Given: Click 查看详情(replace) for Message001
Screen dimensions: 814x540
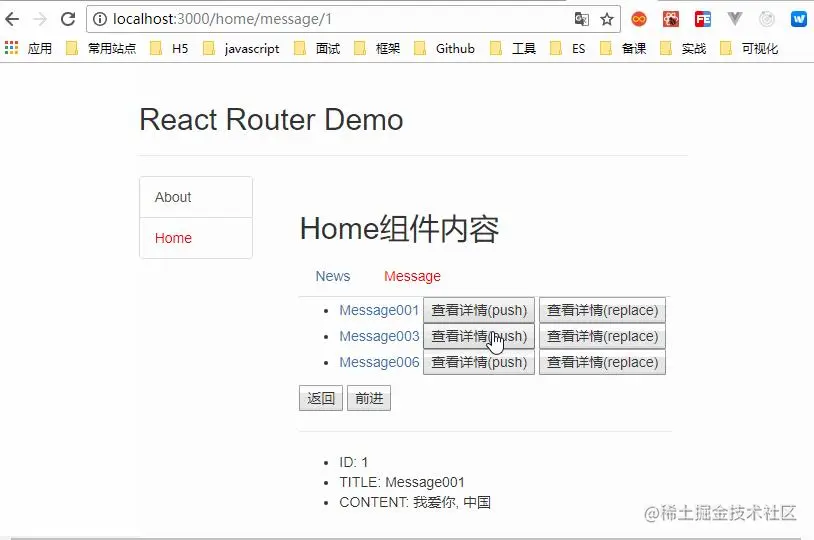Looking at the screenshot, I should tap(602, 310).
